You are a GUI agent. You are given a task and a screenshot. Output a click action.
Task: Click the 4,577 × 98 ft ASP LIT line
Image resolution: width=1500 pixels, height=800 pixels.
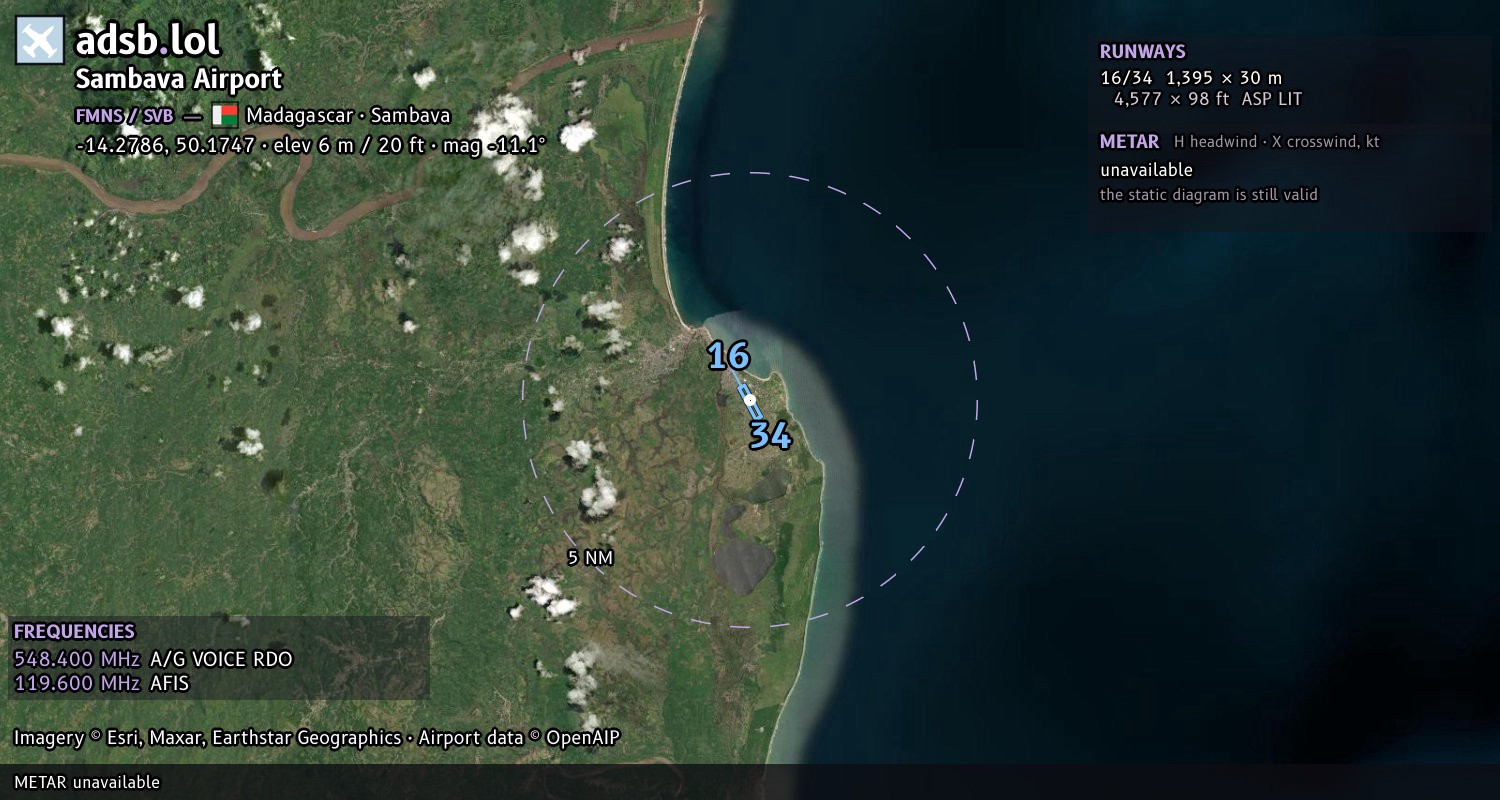(x=1208, y=99)
